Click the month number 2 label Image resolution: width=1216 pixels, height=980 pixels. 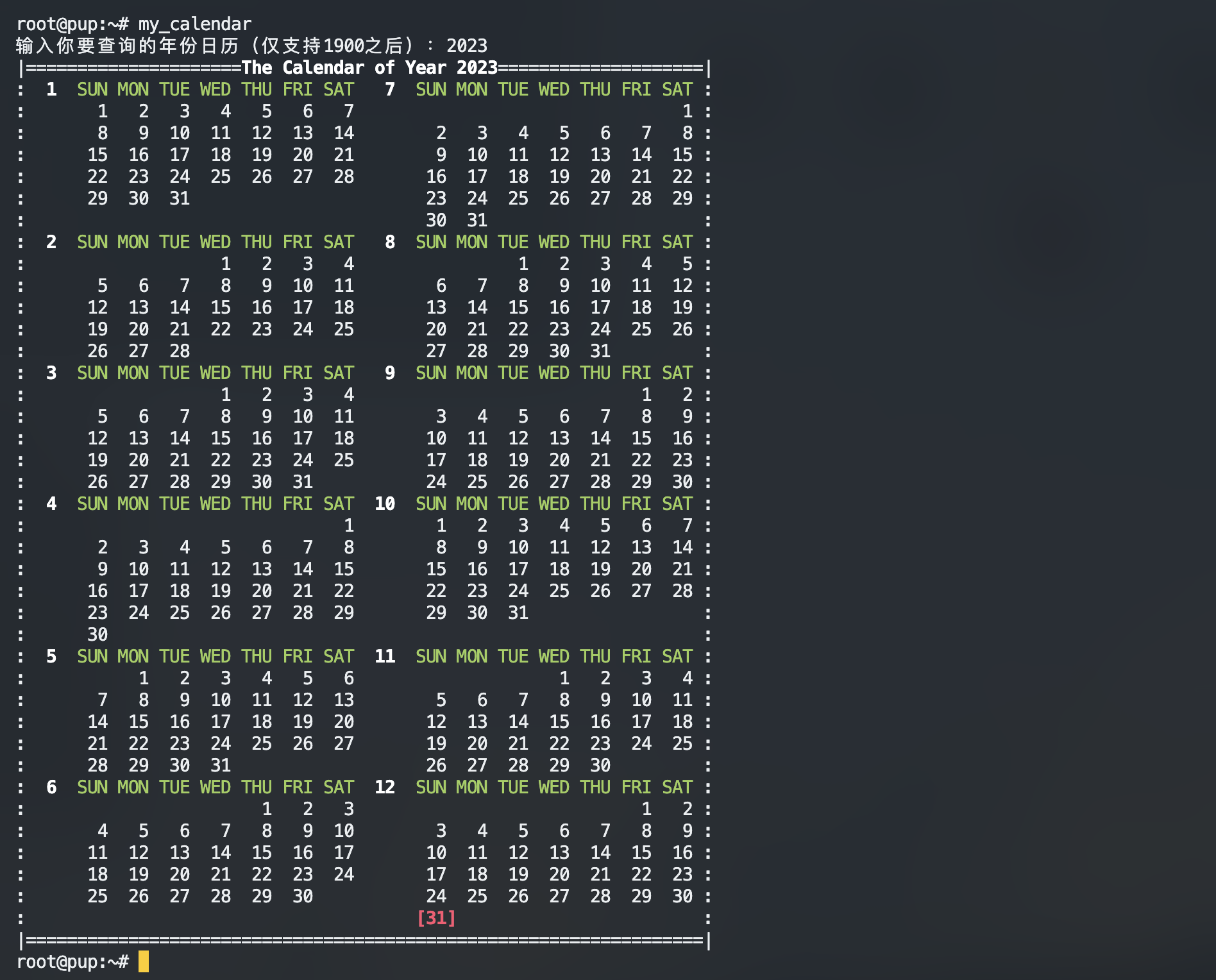(x=51, y=242)
